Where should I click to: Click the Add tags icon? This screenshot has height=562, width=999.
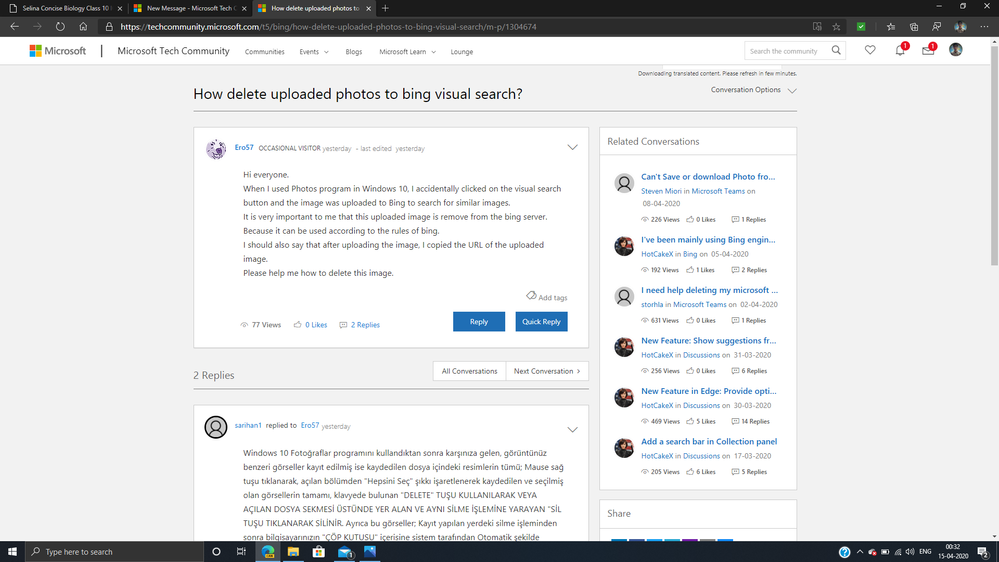point(531,296)
